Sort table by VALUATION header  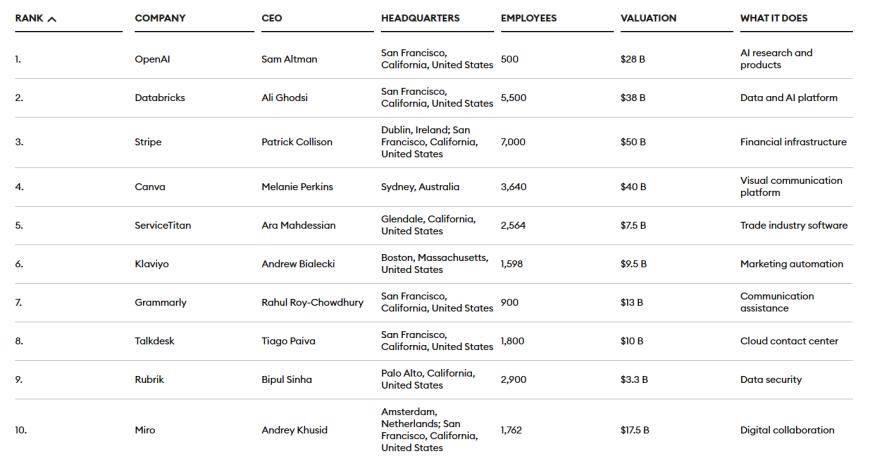coord(648,18)
